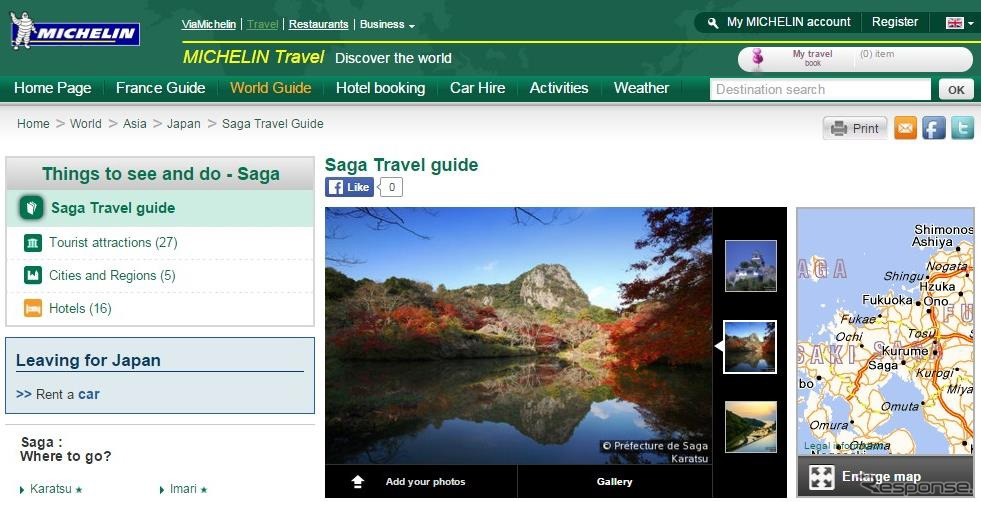This screenshot has width=984, height=506.
Task: Open Cities and Regions (5)
Action: pos(111,275)
